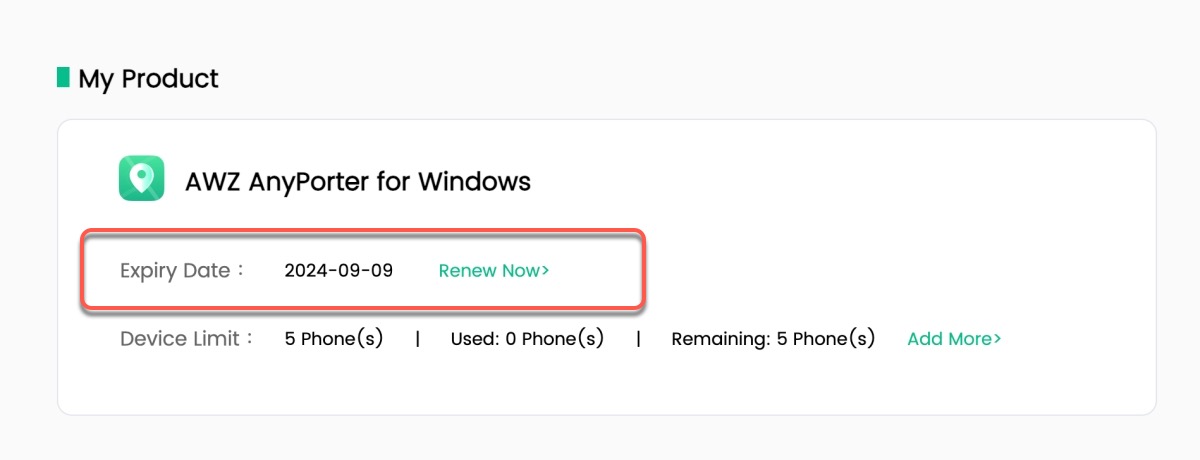
Task: Select the 2024-09-09 expiry date value
Action: pos(339,270)
